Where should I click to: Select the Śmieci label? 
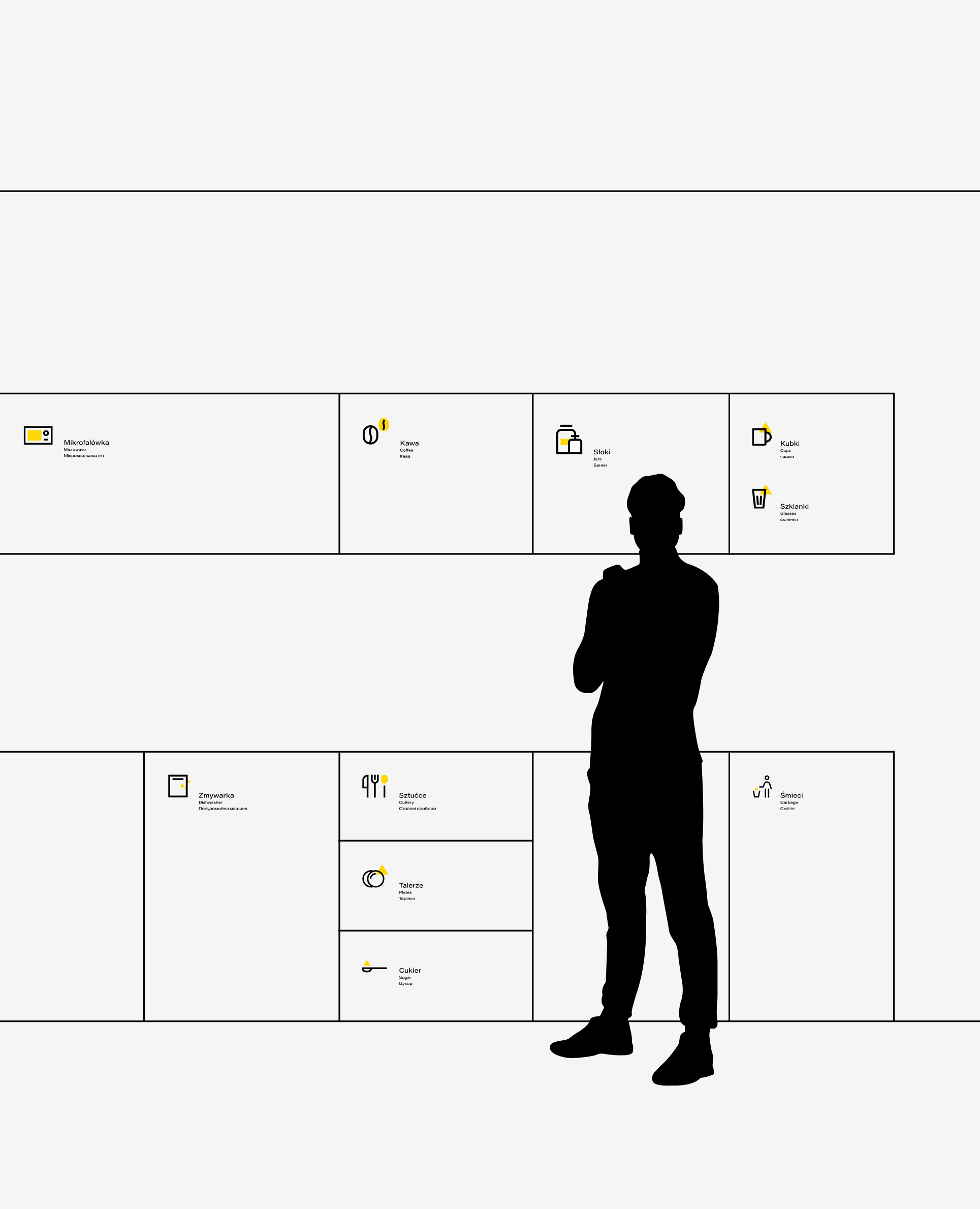click(x=792, y=795)
